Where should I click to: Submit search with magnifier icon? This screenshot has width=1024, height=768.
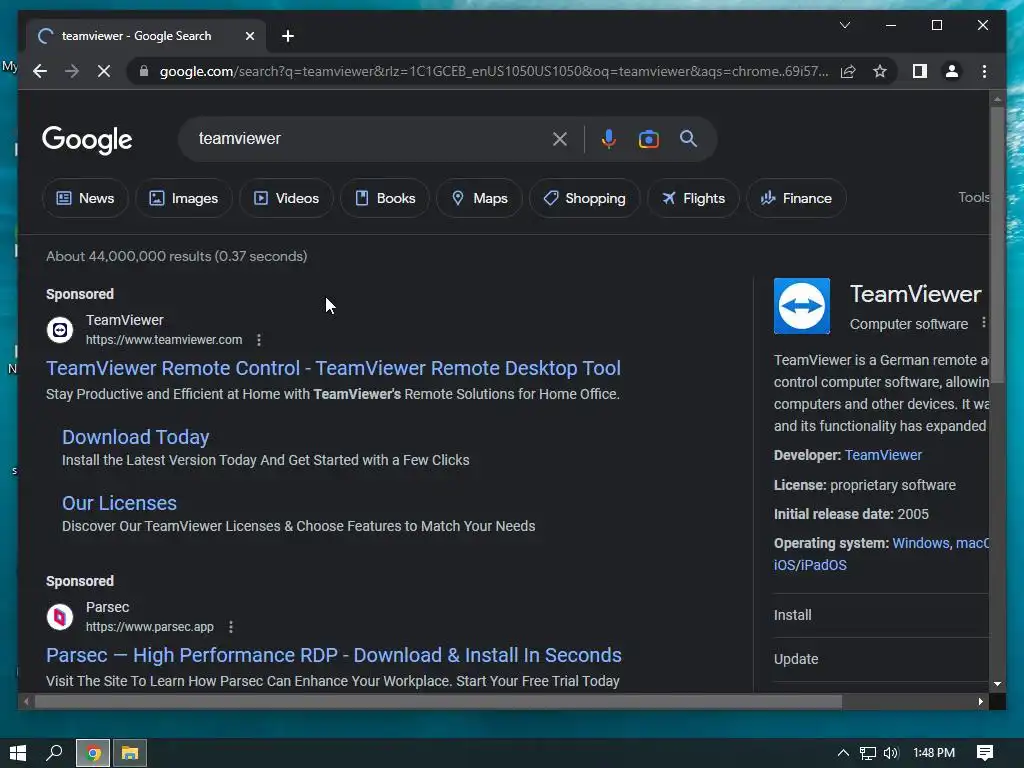click(688, 138)
